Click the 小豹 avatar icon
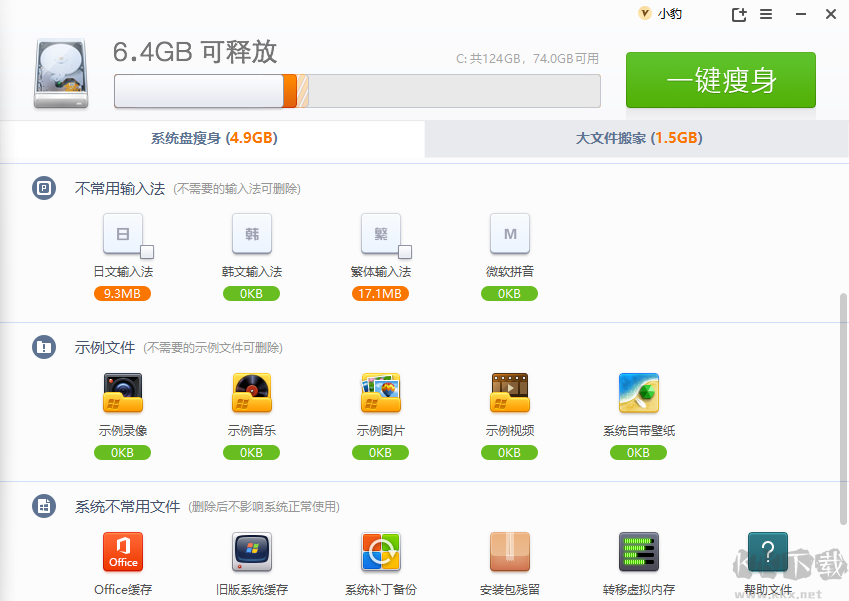The width and height of the screenshot is (849, 601). pyautogui.click(x=644, y=13)
